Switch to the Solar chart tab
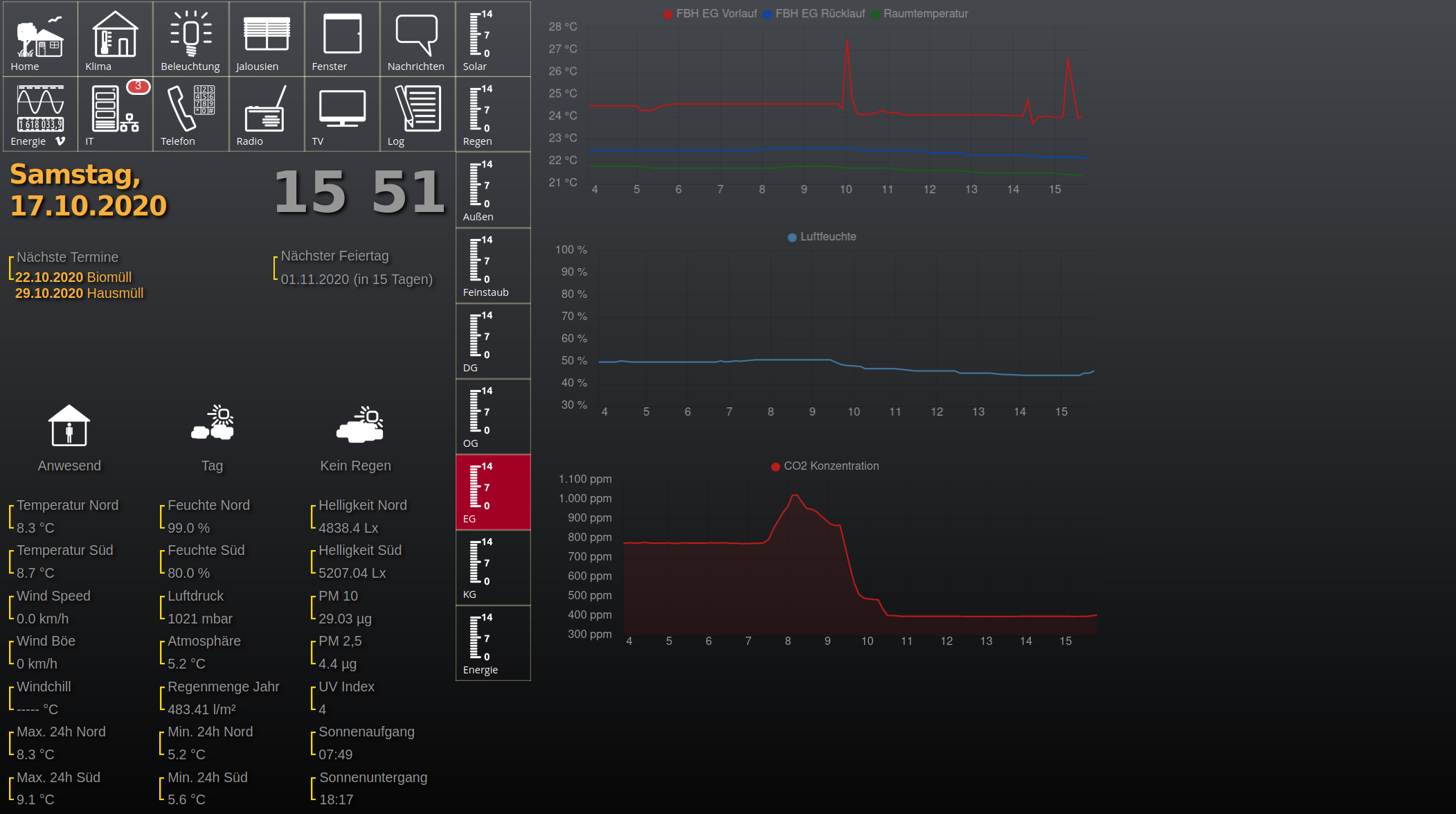This screenshot has height=814, width=1456. (493, 39)
